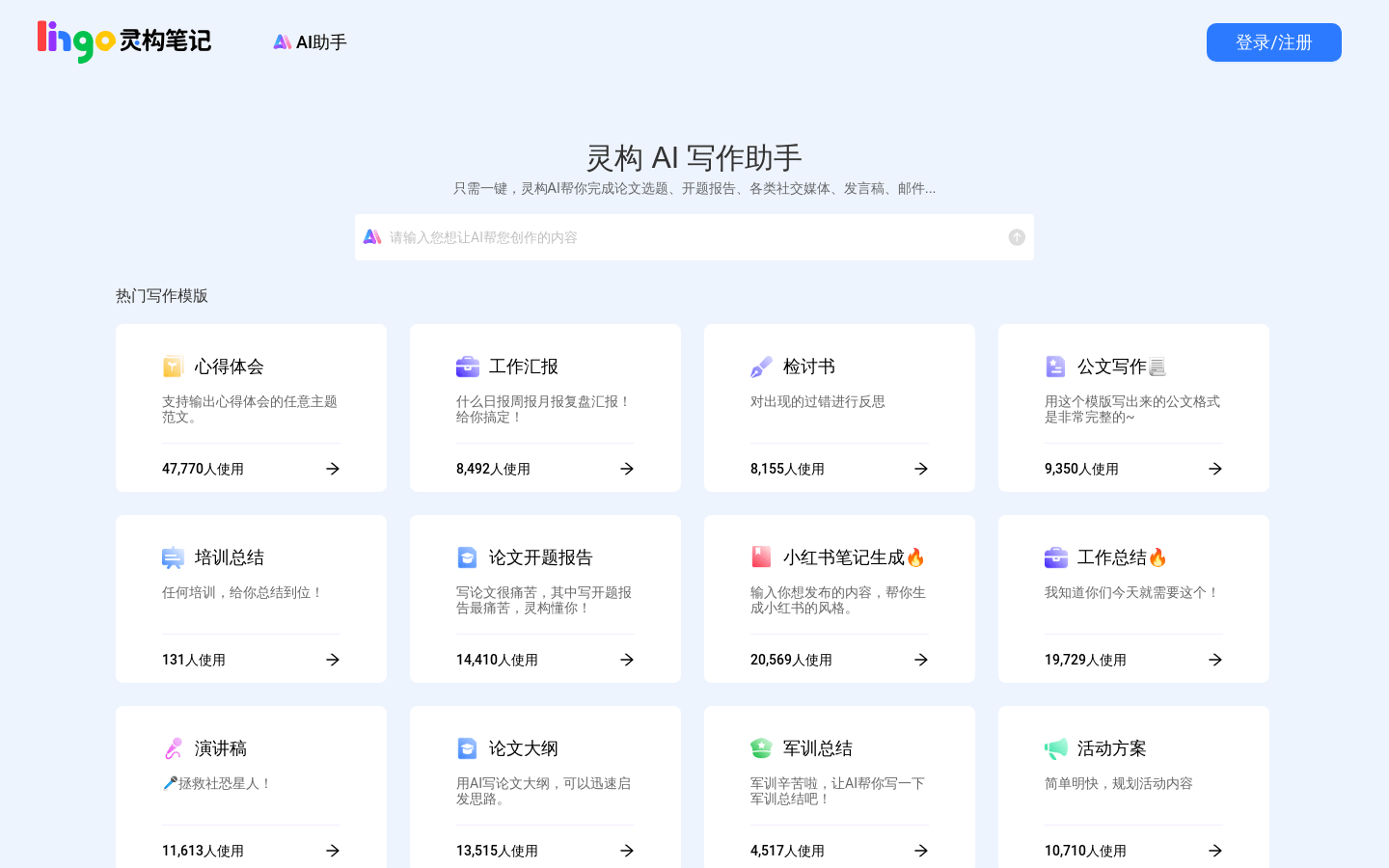Focus the AI writing prompt input field
Image resolution: width=1389 pixels, height=868 pixels.
pos(694,237)
